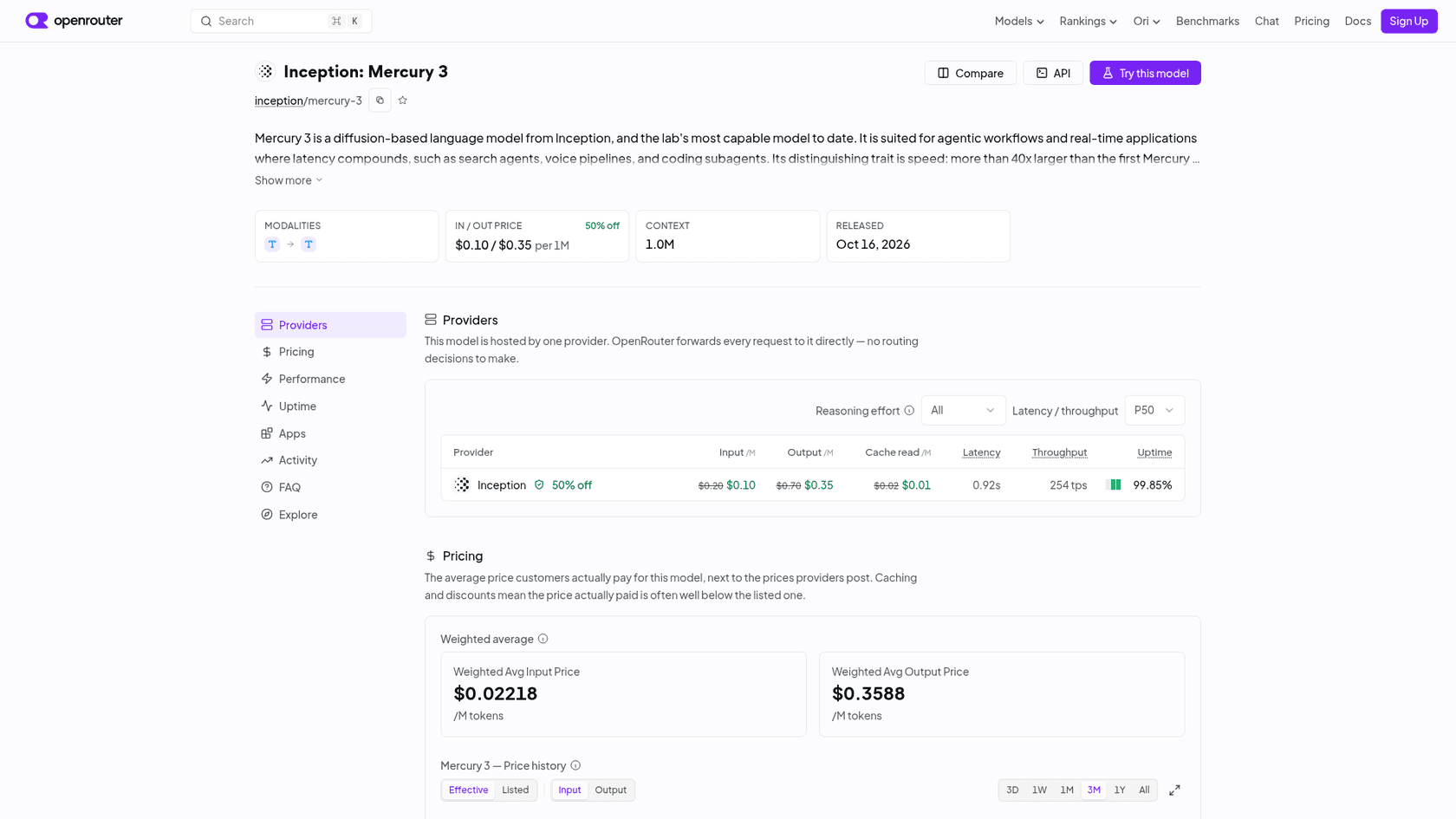Set chart range to 1W
1456x819 pixels.
(1039, 790)
